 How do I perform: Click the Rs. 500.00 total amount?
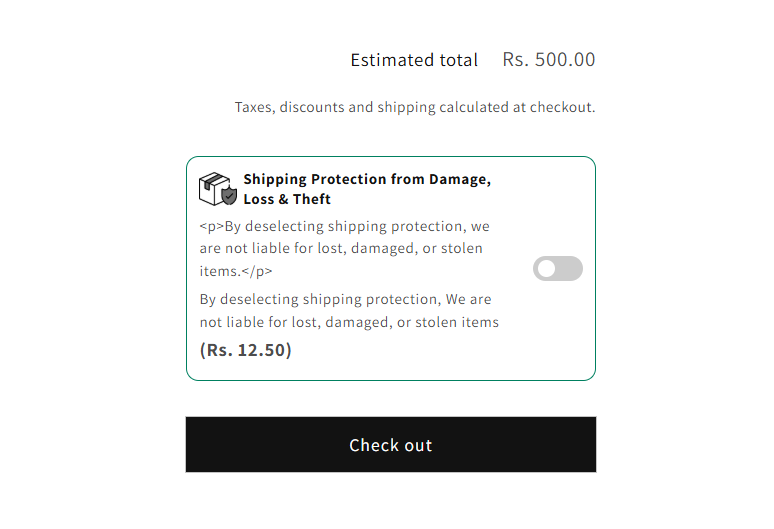tap(549, 60)
